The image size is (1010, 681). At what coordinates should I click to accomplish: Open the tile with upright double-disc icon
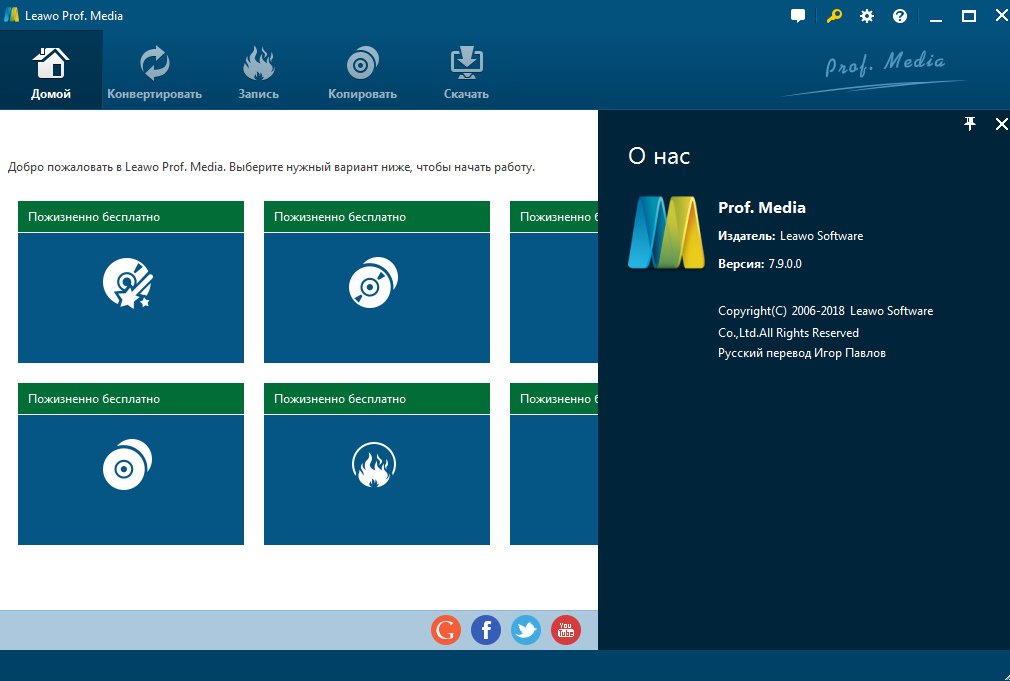pyautogui.click(x=131, y=464)
